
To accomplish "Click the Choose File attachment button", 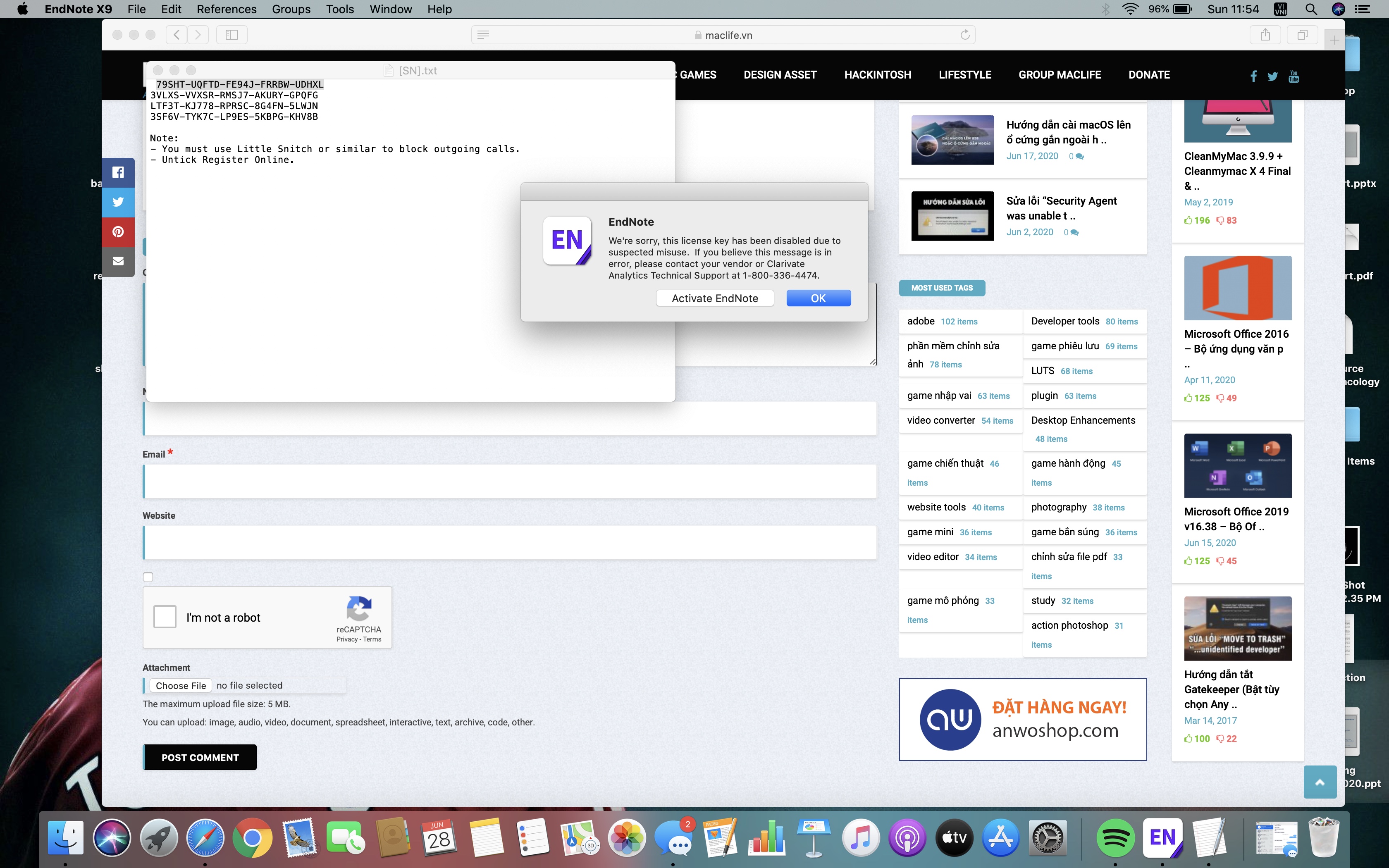I will click(181, 685).
